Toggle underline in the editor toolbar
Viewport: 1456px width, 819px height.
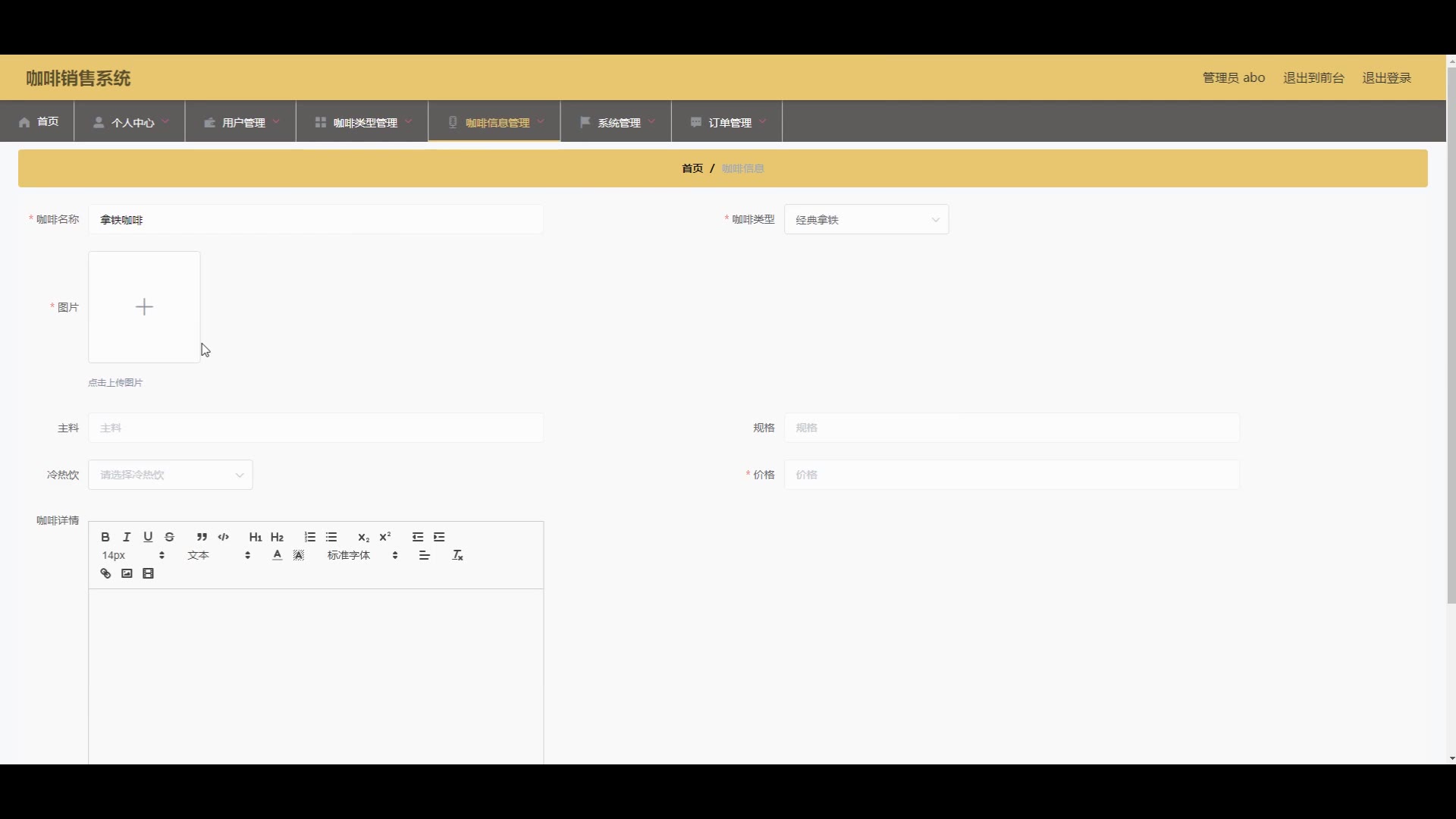(148, 537)
